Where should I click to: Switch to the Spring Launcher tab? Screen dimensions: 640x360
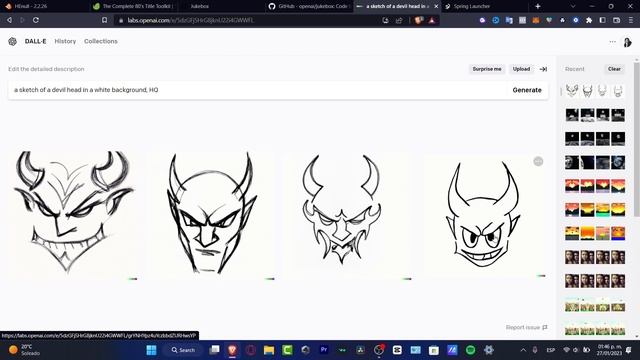(x=485, y=6)
